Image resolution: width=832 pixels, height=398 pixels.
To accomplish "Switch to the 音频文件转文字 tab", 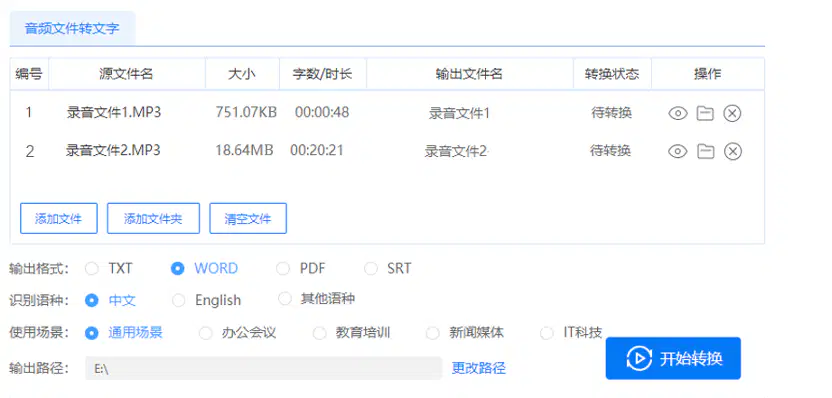I will pyautogui.click(x=72, y=29).
